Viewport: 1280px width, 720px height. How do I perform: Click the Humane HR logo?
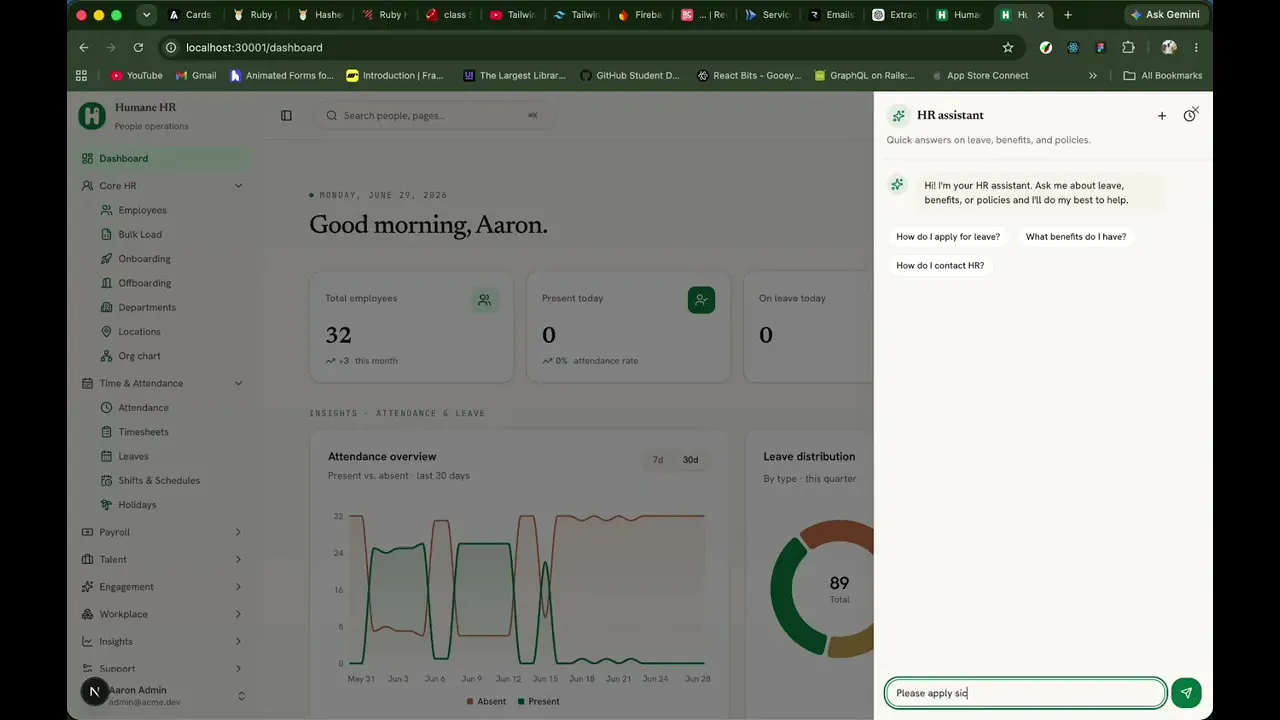[x=92, y=115]
